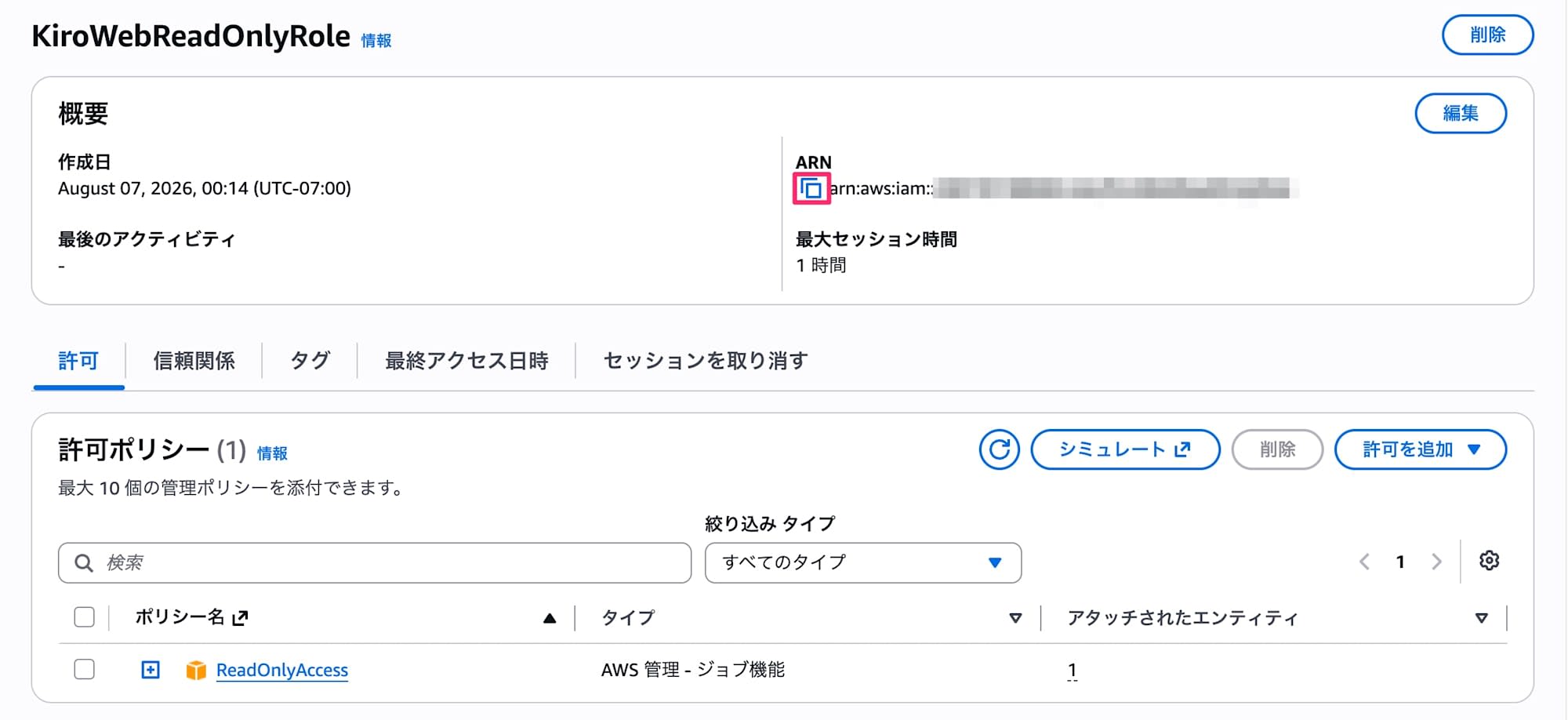This screenshot has width=1568, height=720.
Task: Switch to the 許可 tab
Action: [78, 361]
